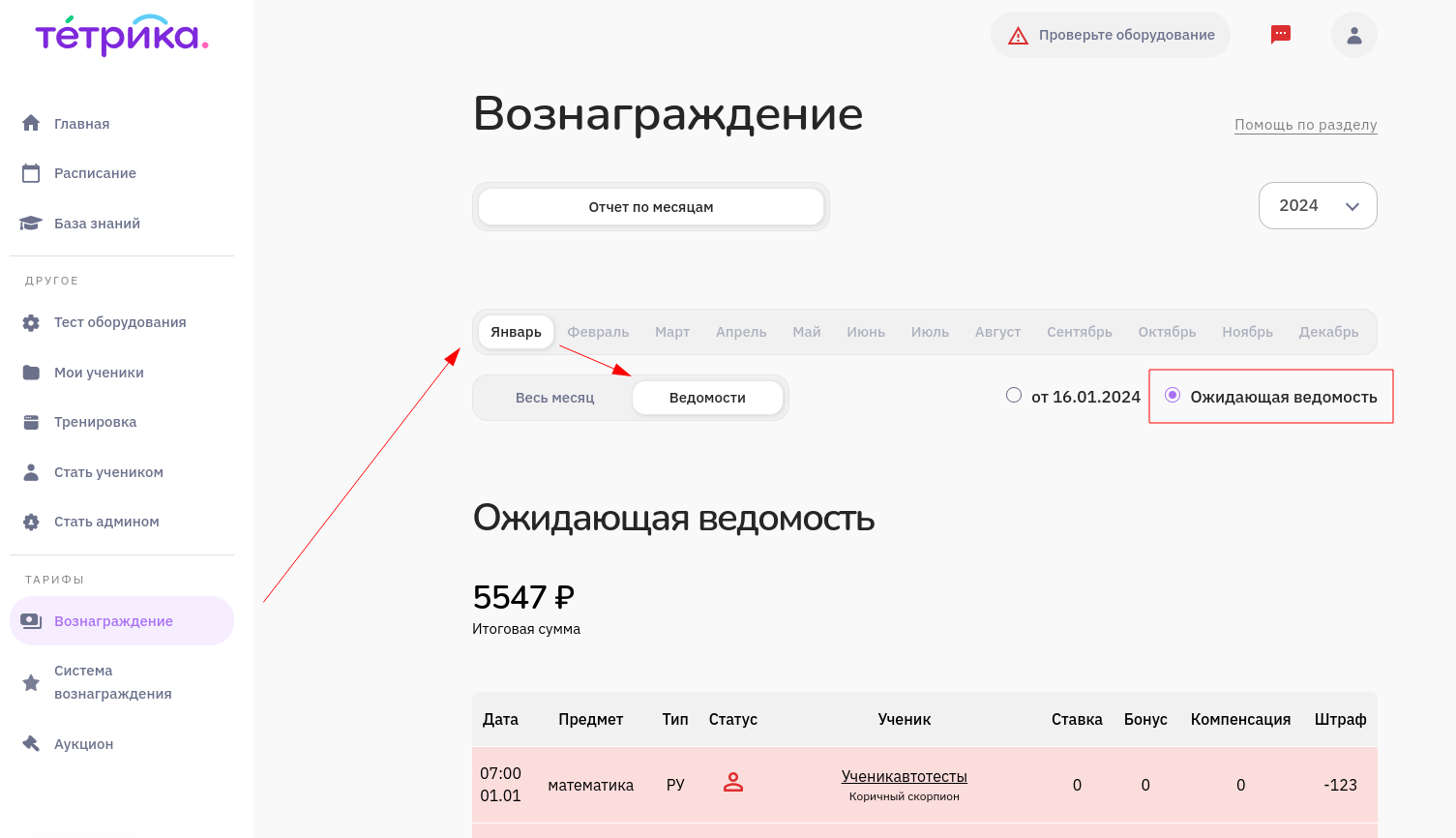Image resolution: width=1456 pixels, height=838 pixels.
Task: Open the 'Помощь по разделу' link
Action: click(1306, 125)
